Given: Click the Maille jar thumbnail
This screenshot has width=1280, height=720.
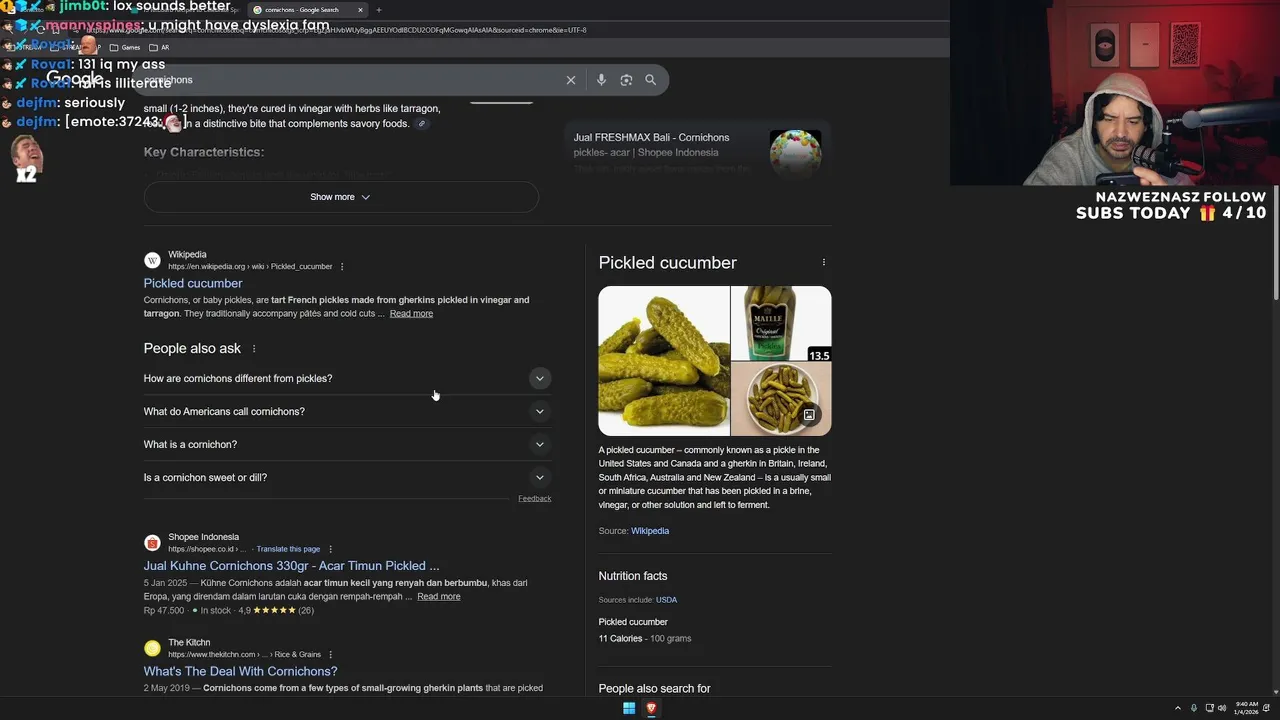Looking at the screenshot, I should point(781,323).
